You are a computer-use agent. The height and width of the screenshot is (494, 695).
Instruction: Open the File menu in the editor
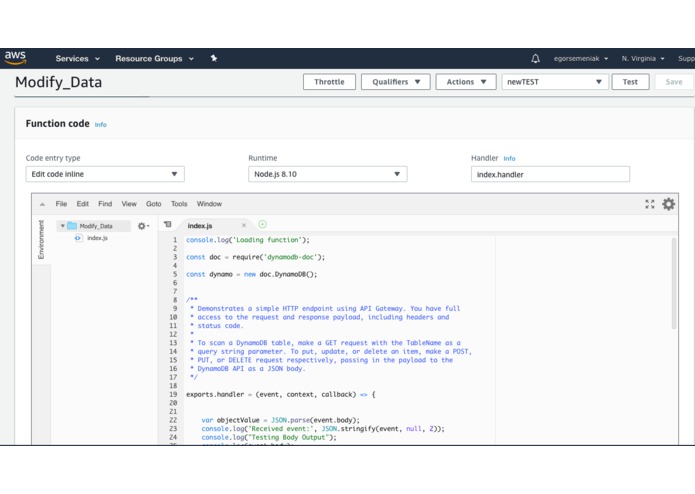[61, 204]
